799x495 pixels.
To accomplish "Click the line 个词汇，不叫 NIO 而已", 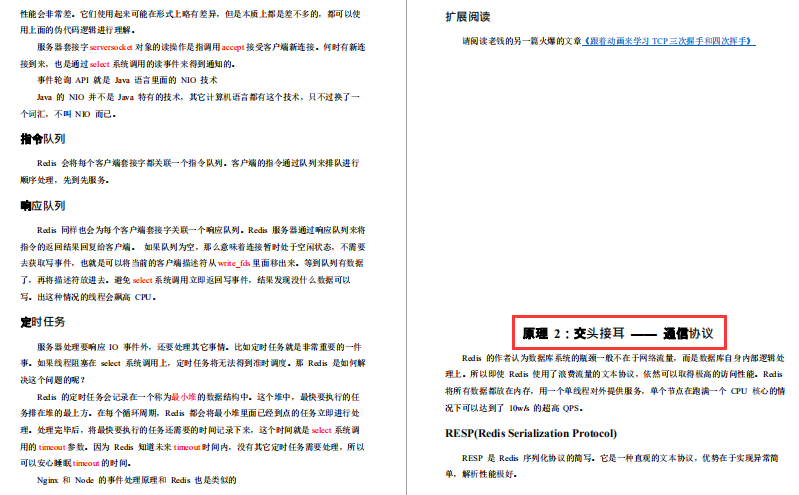I will [68, 114].
